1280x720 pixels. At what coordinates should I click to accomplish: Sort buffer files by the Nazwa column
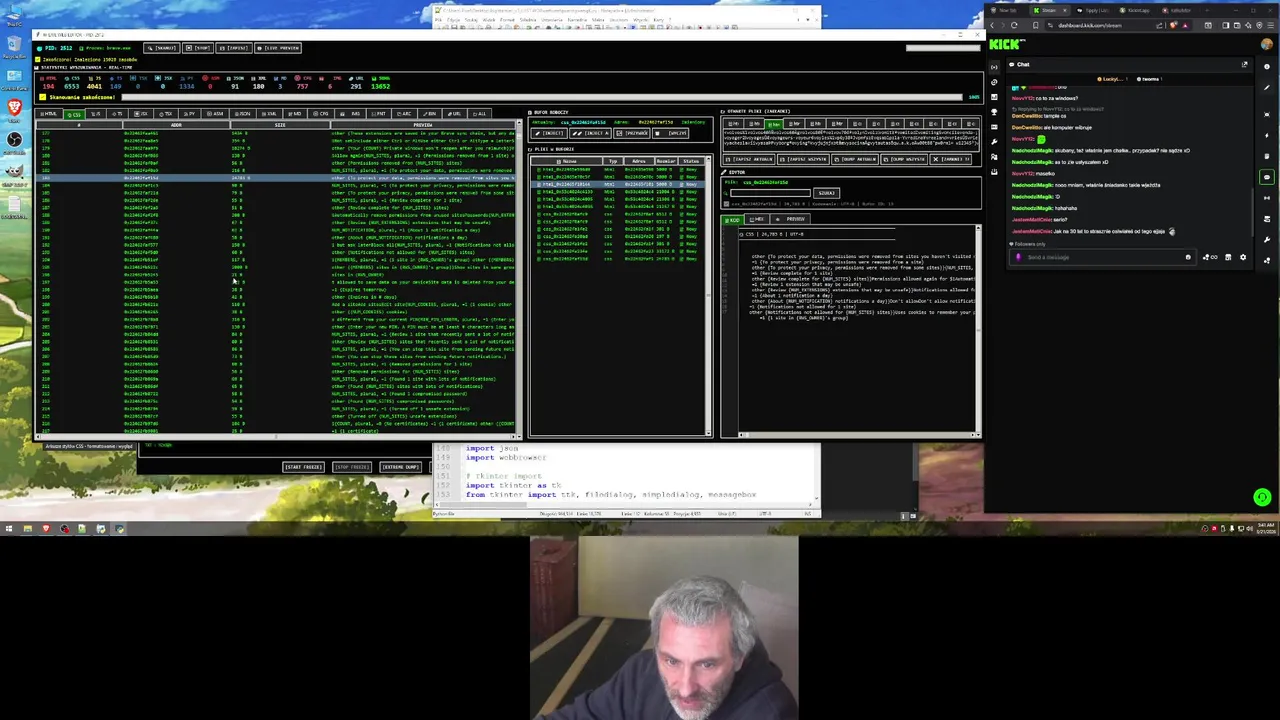566,161
